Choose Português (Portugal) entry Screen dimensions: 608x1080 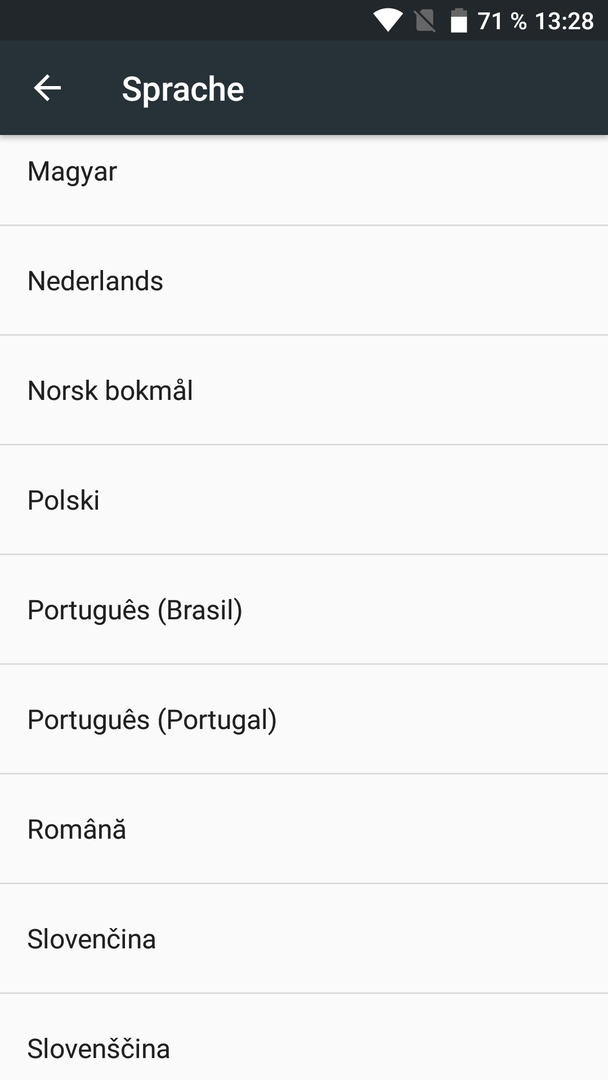[304, 719]
